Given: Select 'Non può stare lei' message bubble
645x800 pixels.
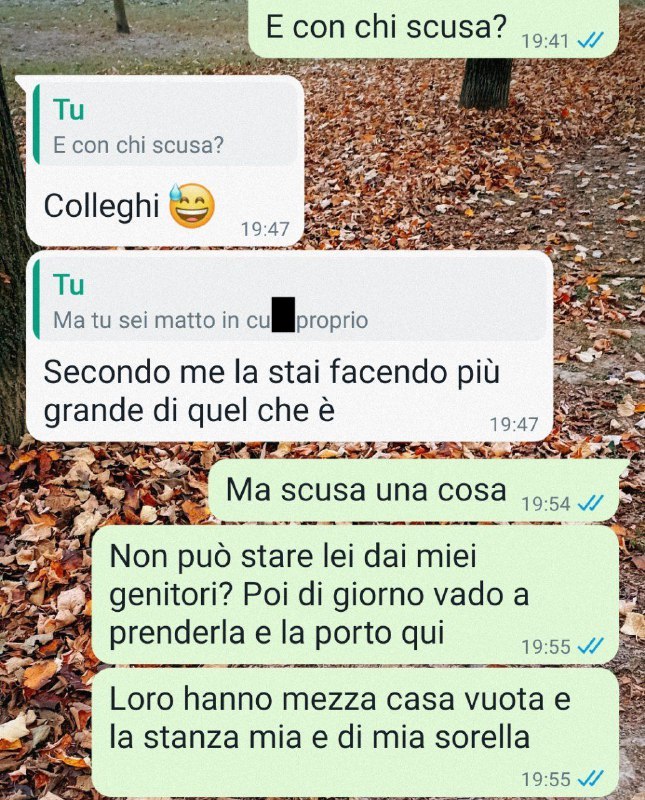Looking at the screenshot, I should [356, 595].
